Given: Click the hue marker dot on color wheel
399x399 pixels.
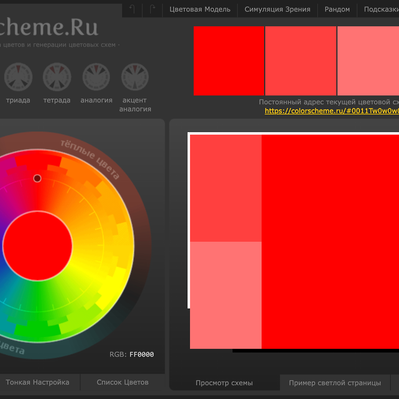Looking at the screenshot, I should [x=37, y=178].
